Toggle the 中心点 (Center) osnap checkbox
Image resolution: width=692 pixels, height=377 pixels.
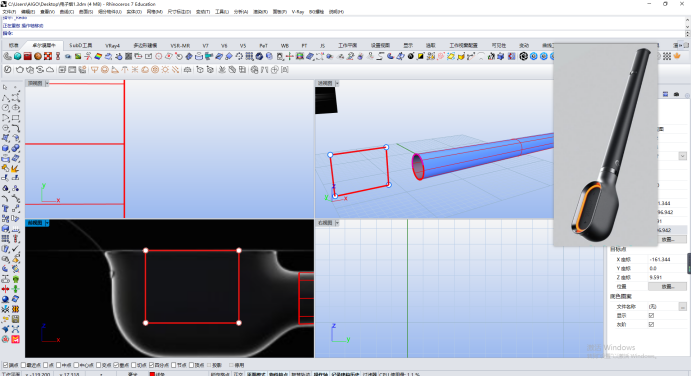click(76, 366)
